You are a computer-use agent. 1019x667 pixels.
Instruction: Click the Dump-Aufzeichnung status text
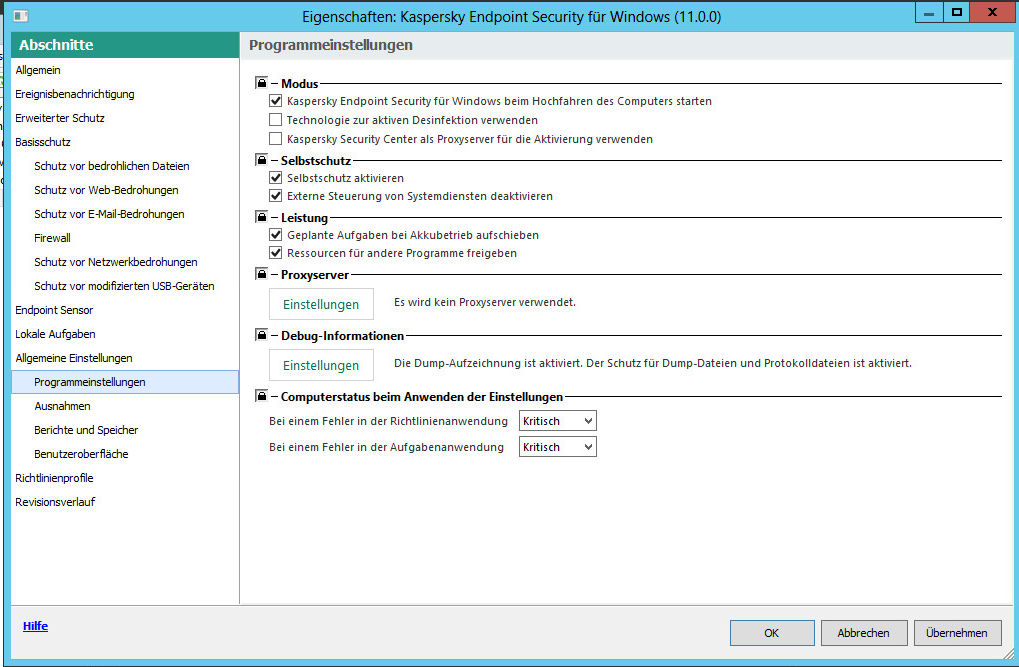(x=652, y=363)
